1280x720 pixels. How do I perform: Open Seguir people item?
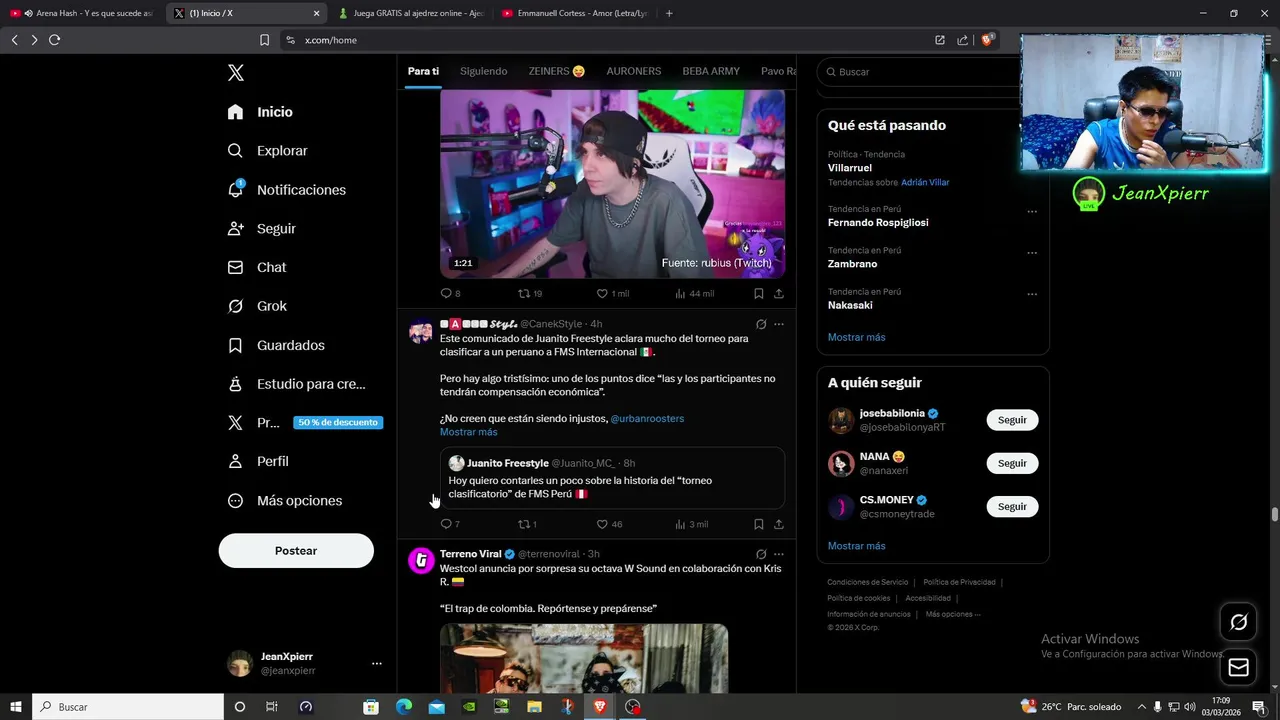tap(261, 229)
